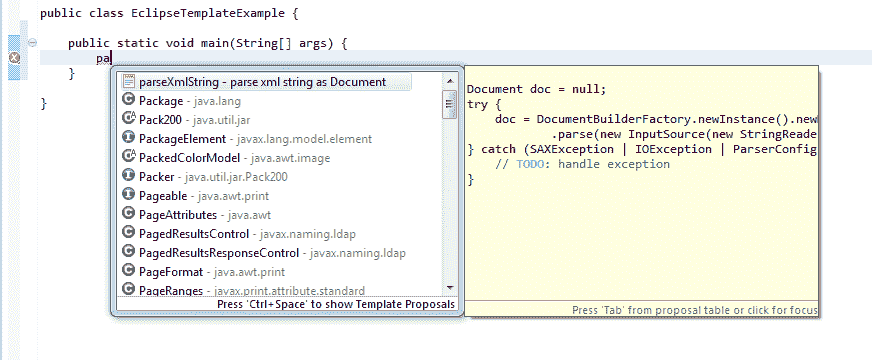Choose the PagedResultsResponseControl entry
Screen dimensions: 872x360
point(264,253)
